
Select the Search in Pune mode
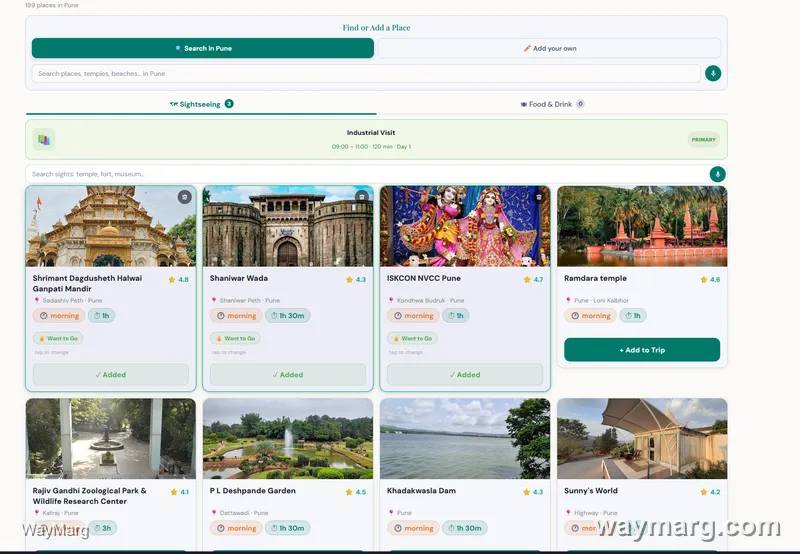(x=203, y=48)
